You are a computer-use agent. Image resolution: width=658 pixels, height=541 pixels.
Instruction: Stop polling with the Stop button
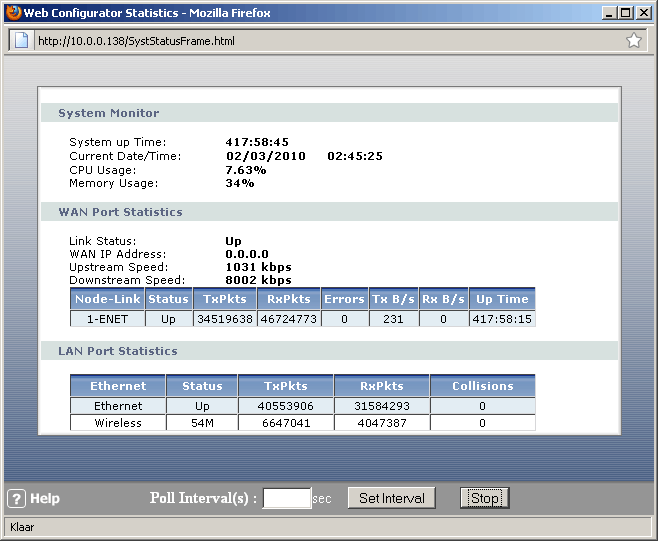pos(485,498)
